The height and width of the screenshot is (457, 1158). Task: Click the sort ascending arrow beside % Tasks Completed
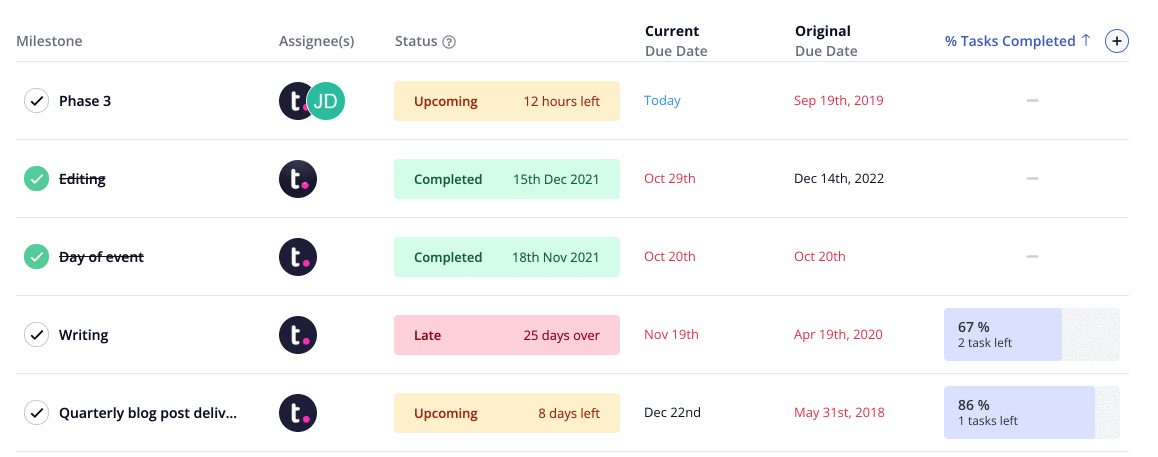coord(1086,41)
